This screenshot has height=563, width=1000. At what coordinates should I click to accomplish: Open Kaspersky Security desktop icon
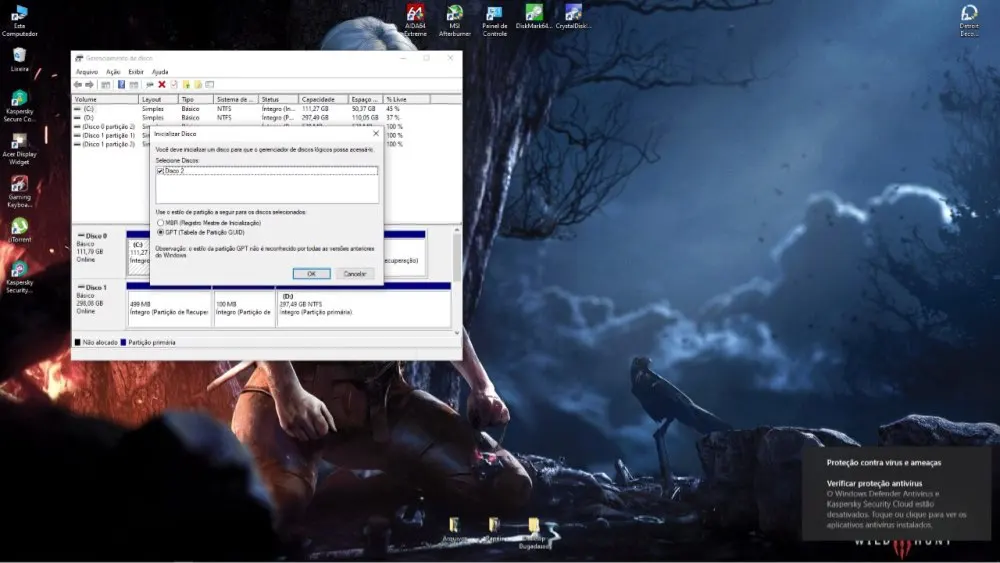click(19, 277)
